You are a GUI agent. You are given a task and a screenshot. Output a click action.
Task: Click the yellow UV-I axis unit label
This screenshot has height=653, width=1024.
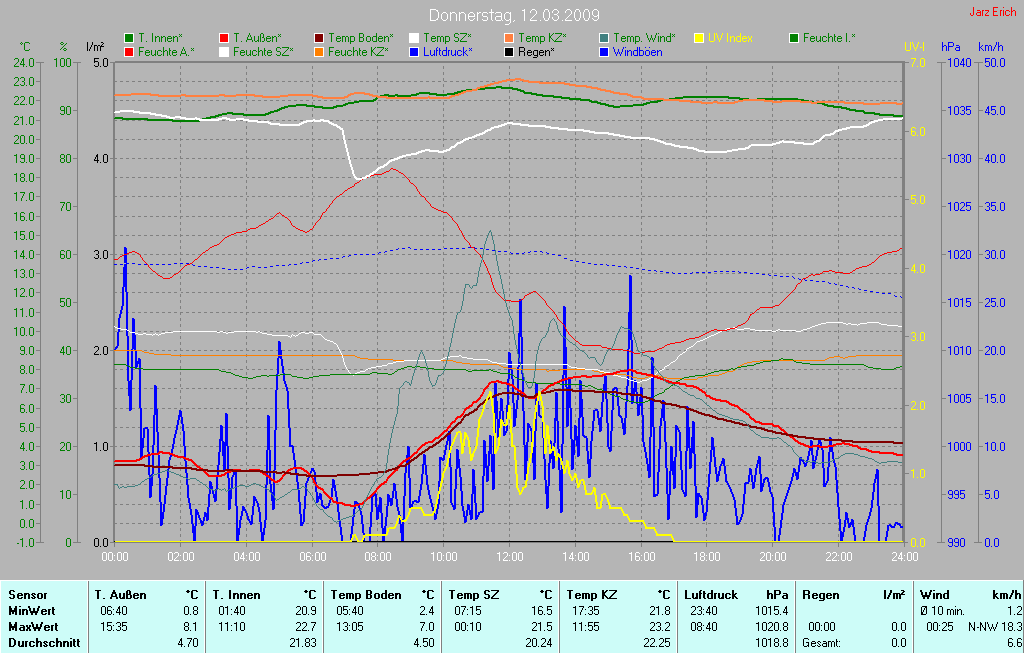pos(914,47)
